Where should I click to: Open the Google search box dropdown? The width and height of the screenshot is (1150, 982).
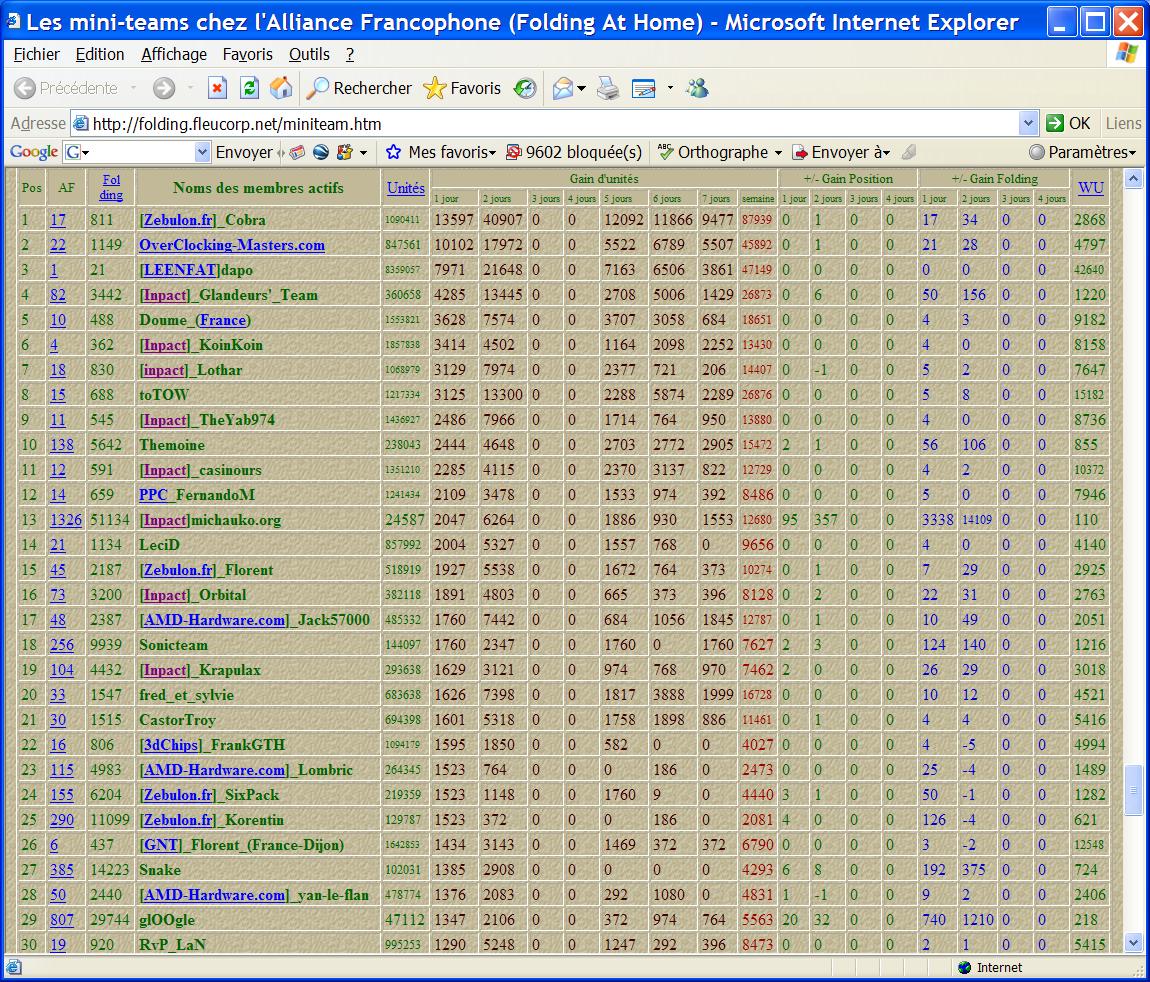[201, 152]
